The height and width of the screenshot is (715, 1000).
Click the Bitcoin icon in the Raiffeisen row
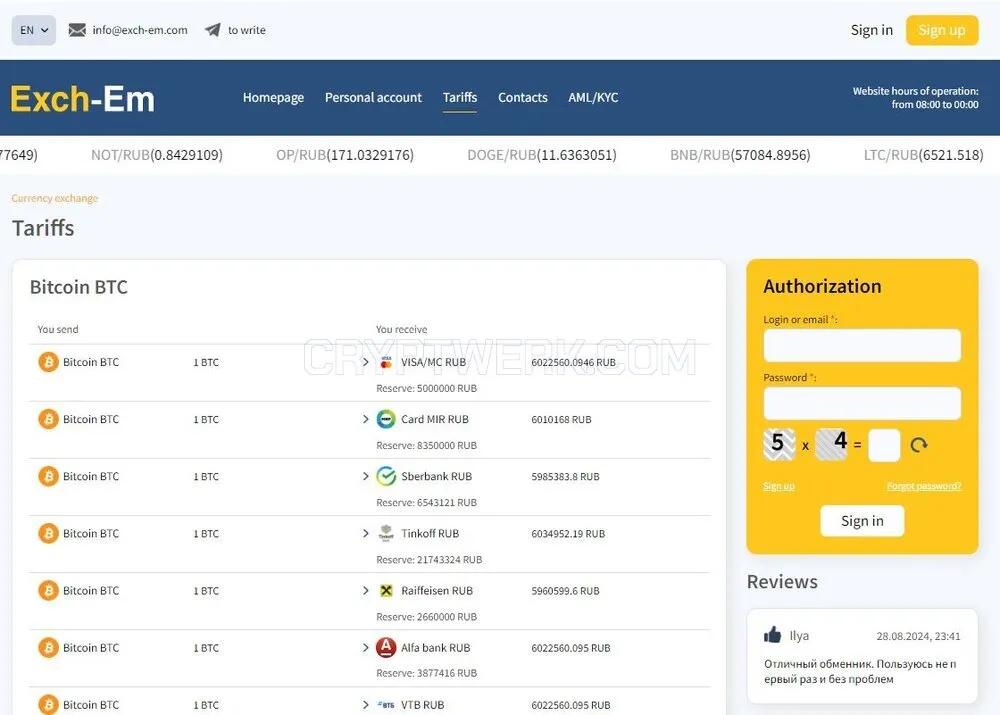point(48,591)
